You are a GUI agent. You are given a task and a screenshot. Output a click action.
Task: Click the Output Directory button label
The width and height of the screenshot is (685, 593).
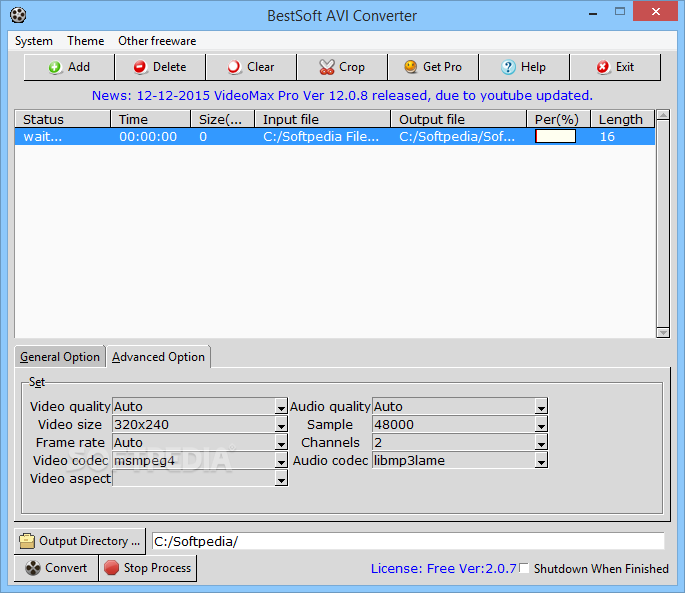[x=90, y=541]
